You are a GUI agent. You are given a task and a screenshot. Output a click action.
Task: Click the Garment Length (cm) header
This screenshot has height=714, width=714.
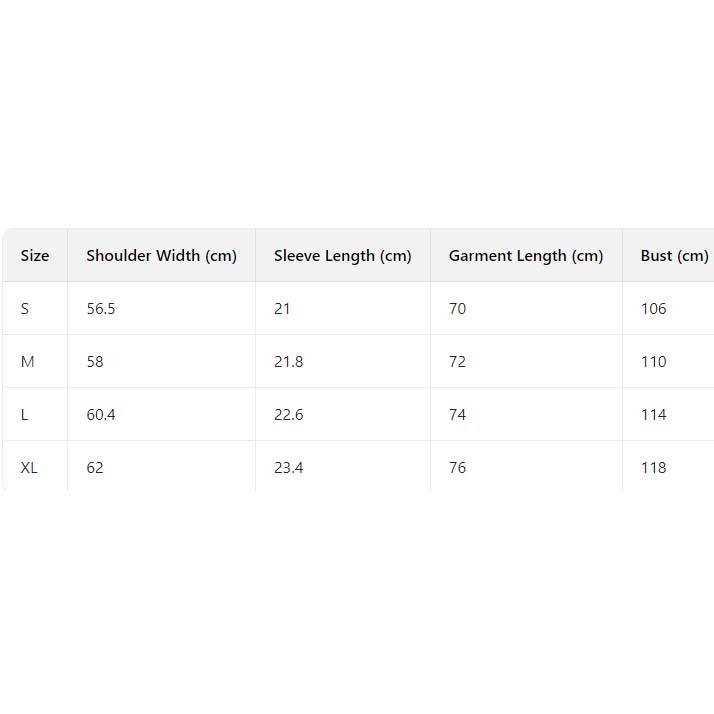click(526, 256)
